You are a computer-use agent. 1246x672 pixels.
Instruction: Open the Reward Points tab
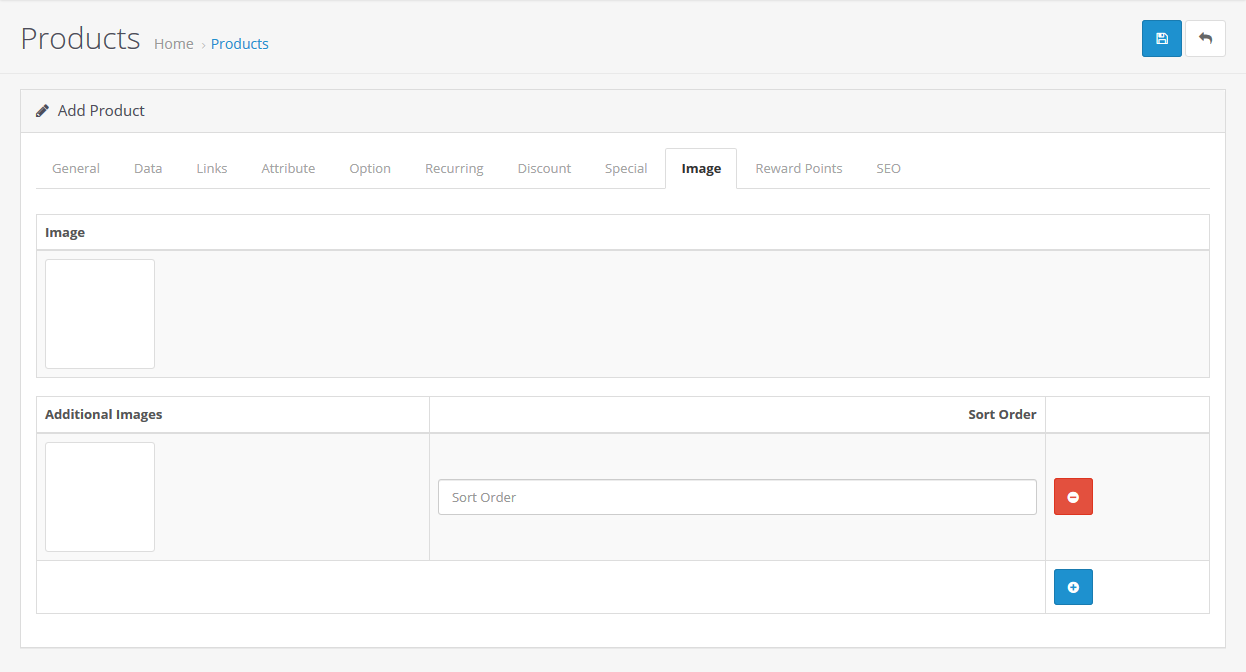[799, 168]
